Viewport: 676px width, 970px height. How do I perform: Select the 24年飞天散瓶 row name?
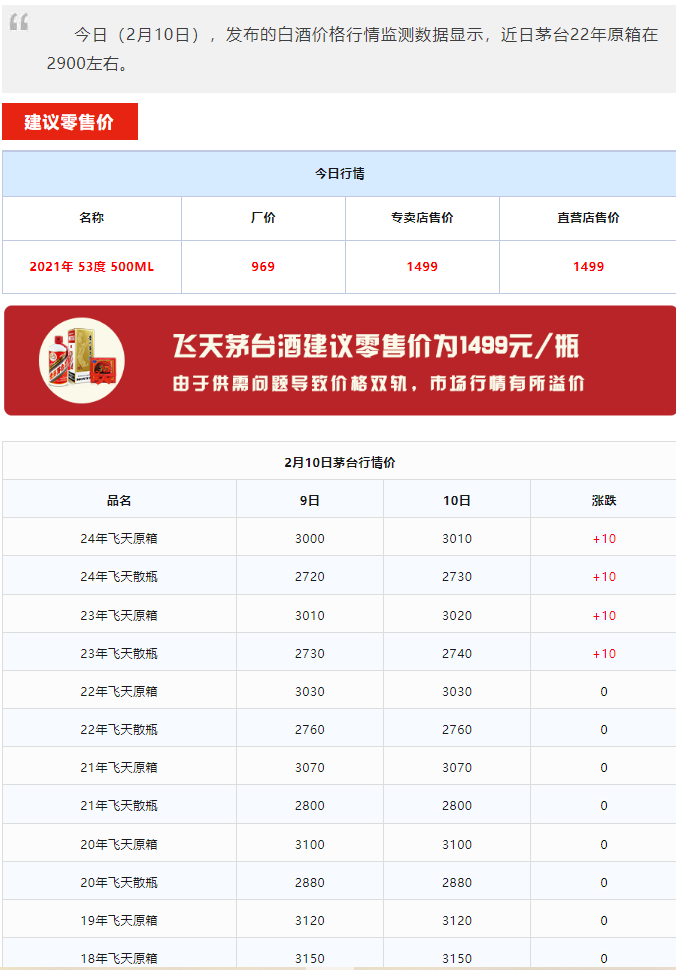tap(119, 577)
